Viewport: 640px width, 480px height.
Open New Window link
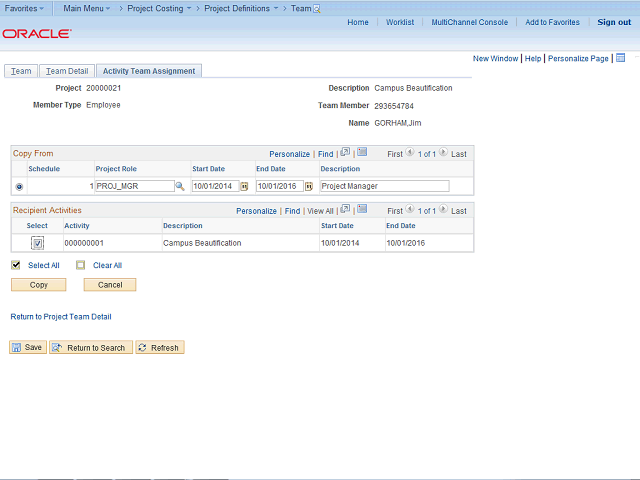pyautogui.click(x=496, y=58)
